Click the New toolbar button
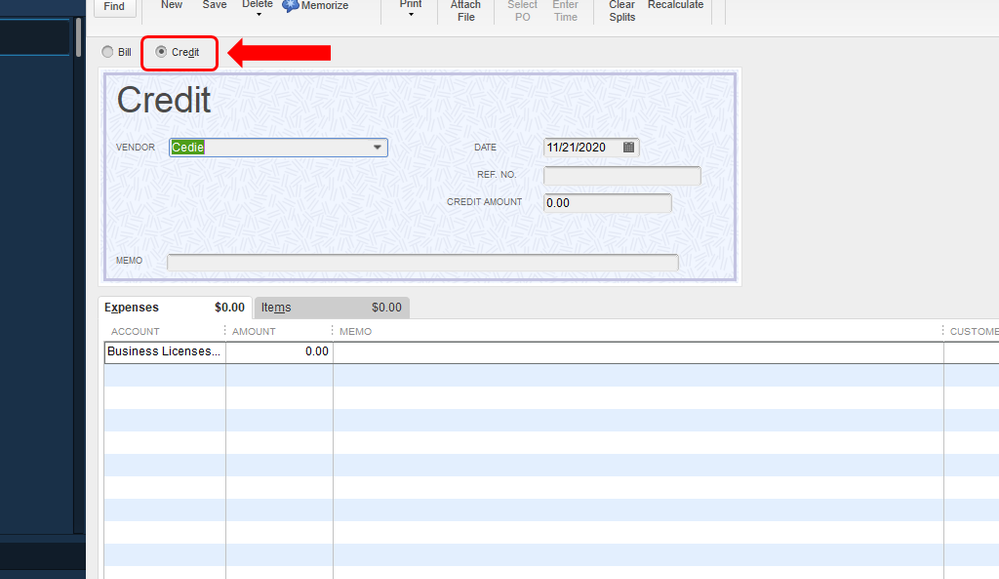This screenshot has height=579, width=999. 171,5
